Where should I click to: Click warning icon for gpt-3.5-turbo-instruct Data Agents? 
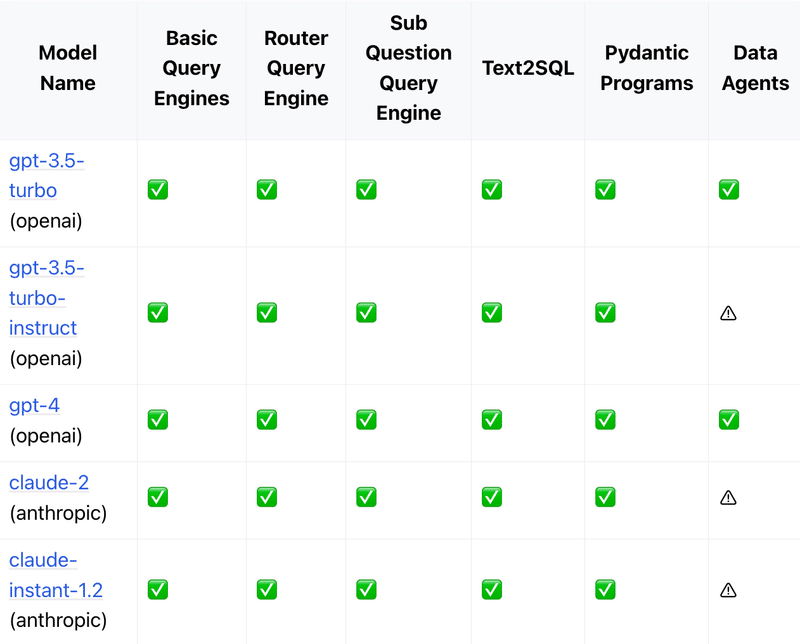[x=728, y=313]
